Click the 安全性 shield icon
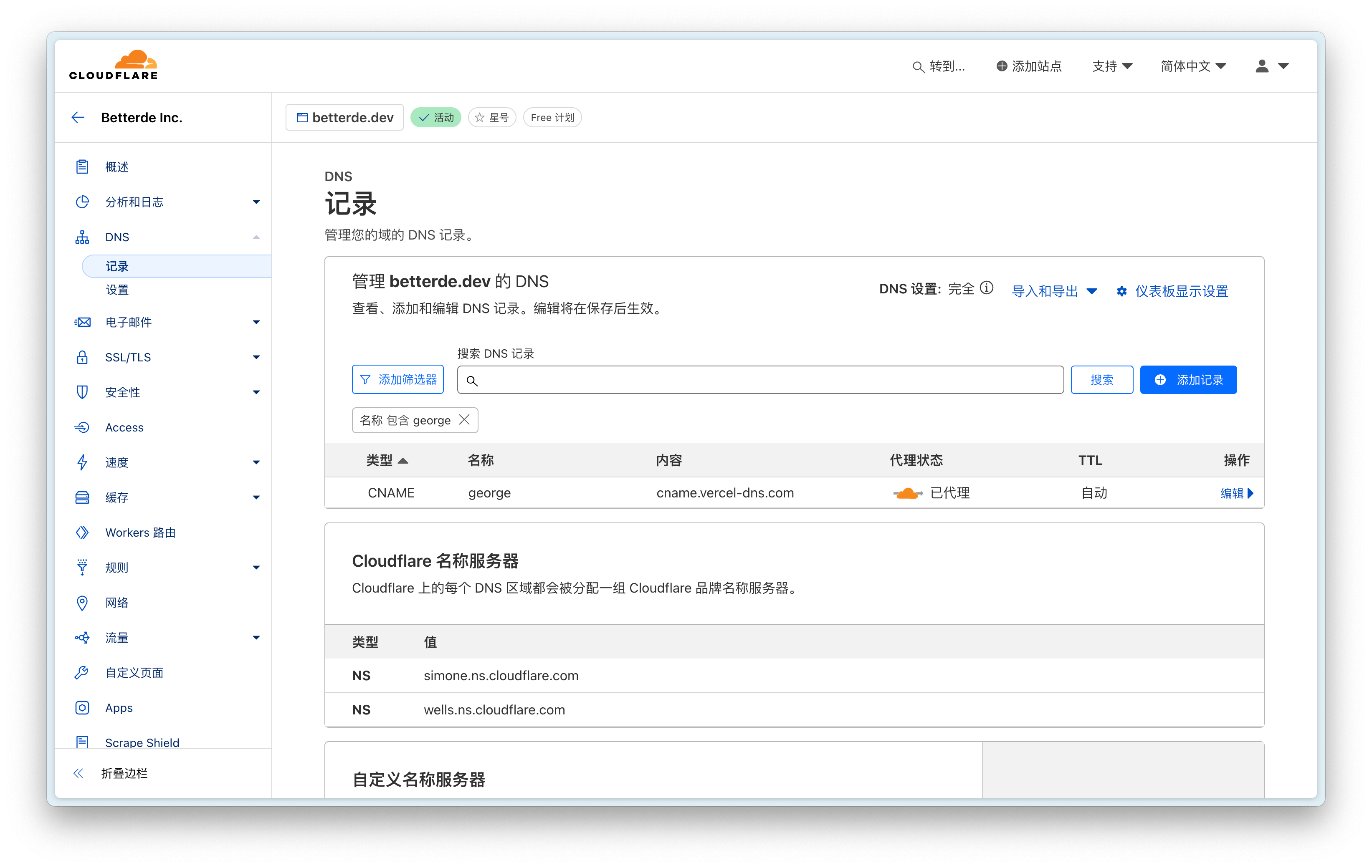The width and height of the screenshot is (1372, 868). coord(82,392)
